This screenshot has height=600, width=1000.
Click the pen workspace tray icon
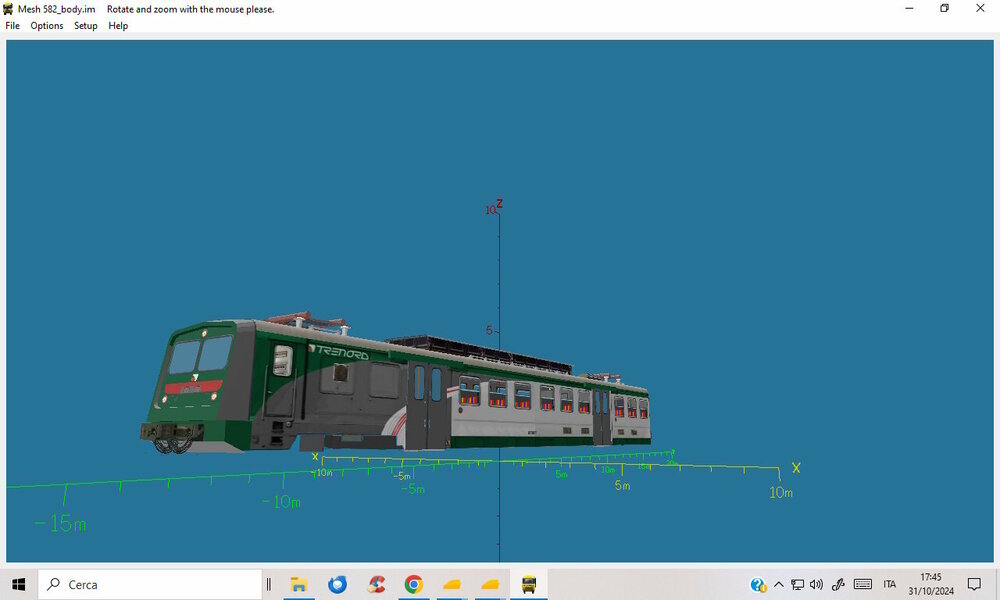(838, 584)
